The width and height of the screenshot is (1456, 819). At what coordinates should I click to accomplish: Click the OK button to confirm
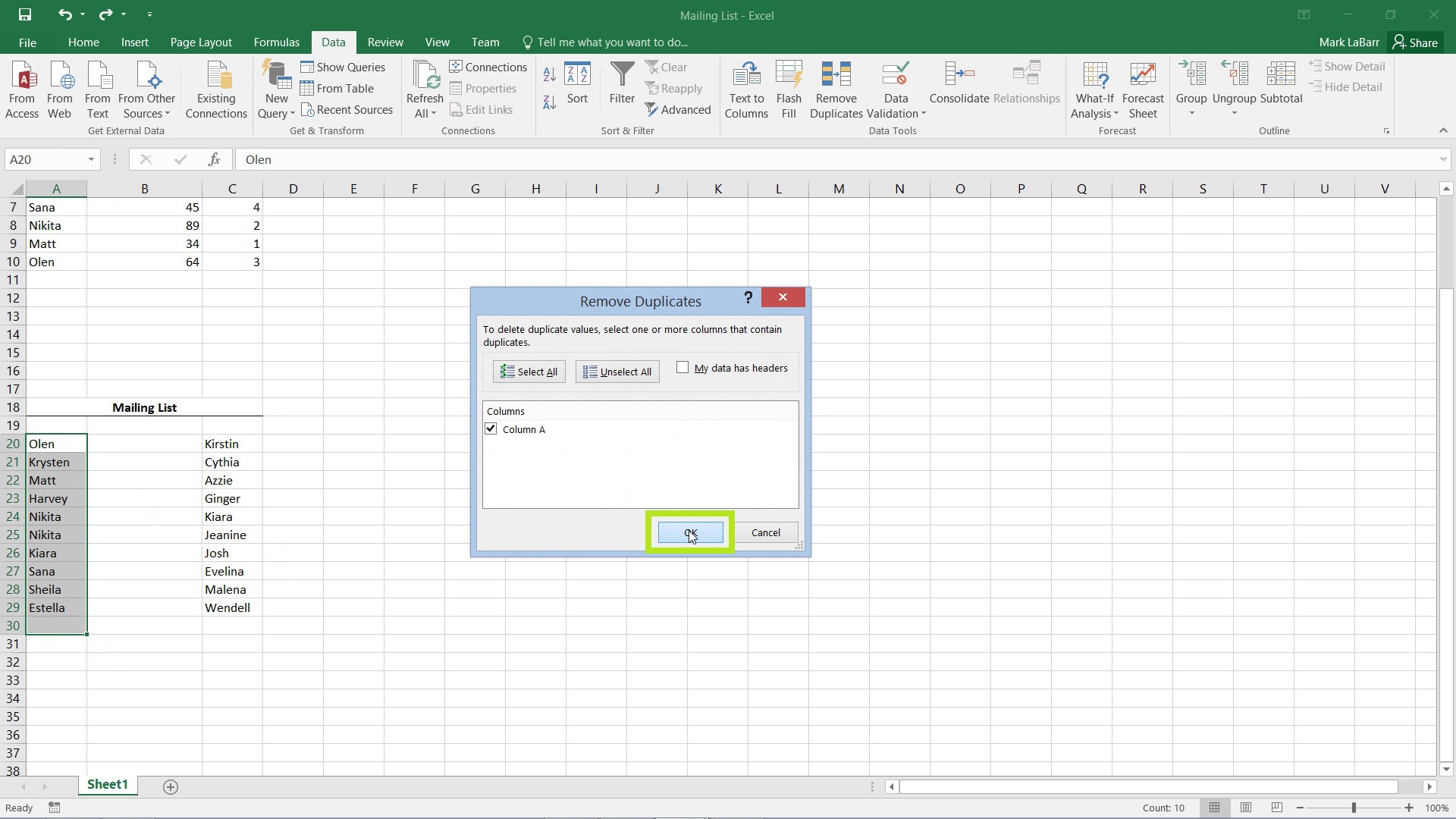690,532
